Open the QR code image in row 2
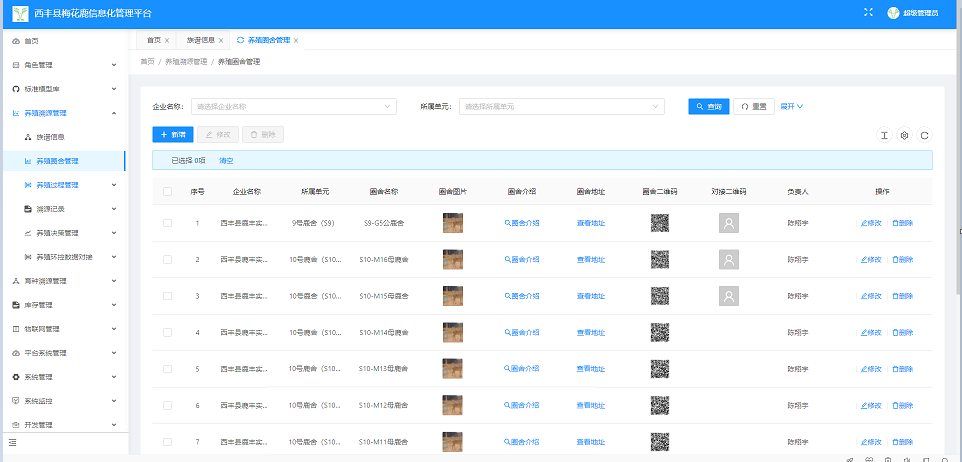The height and width of the screenshot is (462, 962). click(x=660, y=260)
